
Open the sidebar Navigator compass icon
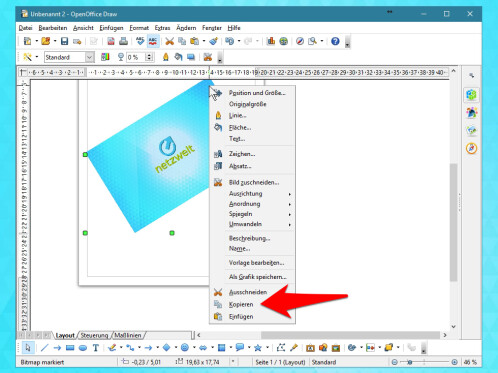tap(472, 148)
